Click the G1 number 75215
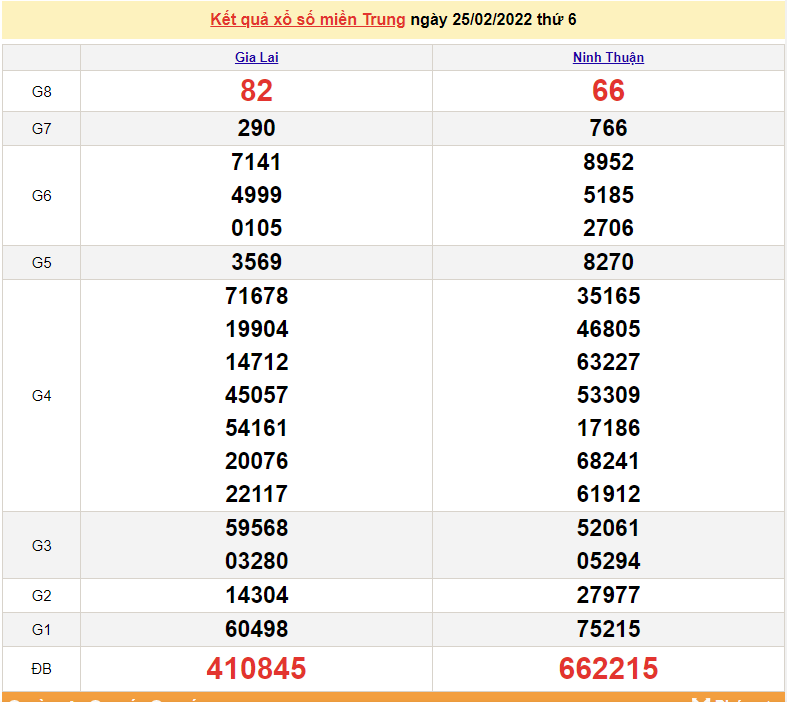787x702 pixels. point(608,629)
